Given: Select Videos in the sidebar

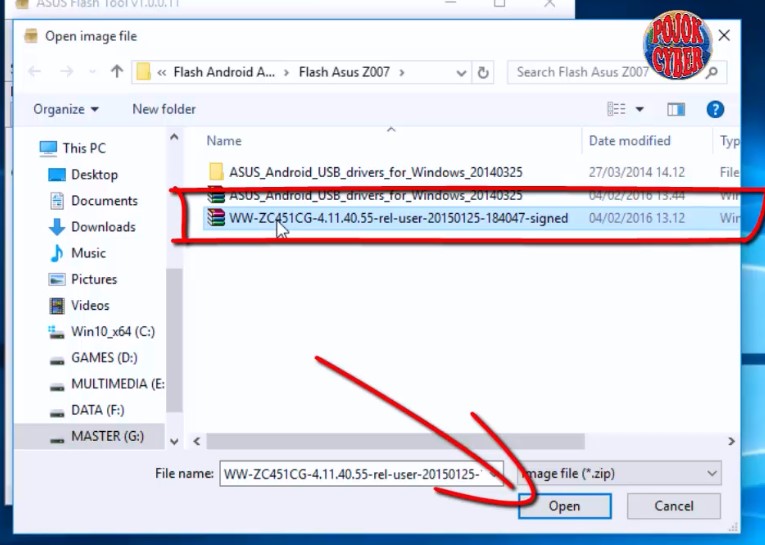Looking at the screenshot, I should click(90, 305).
